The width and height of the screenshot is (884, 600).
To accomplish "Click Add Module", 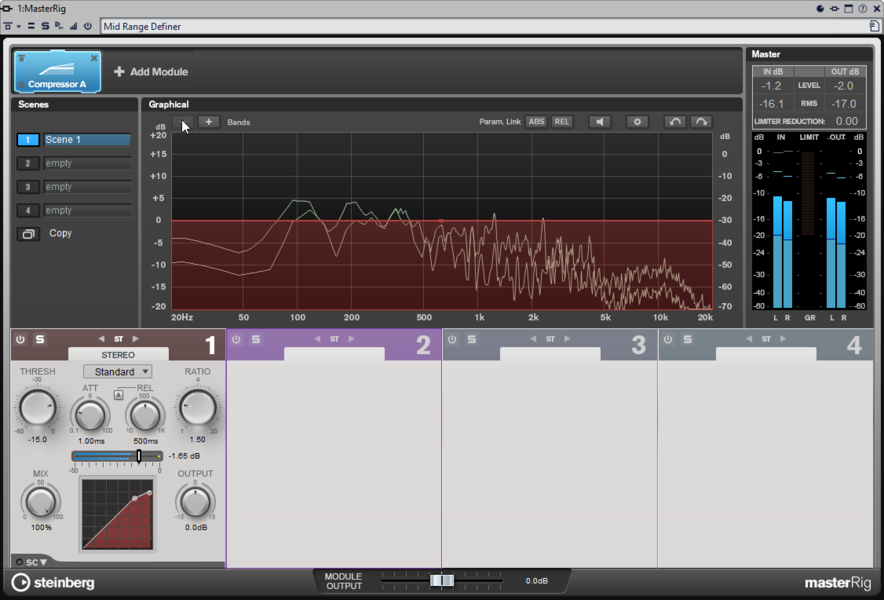I will [151, 72].
